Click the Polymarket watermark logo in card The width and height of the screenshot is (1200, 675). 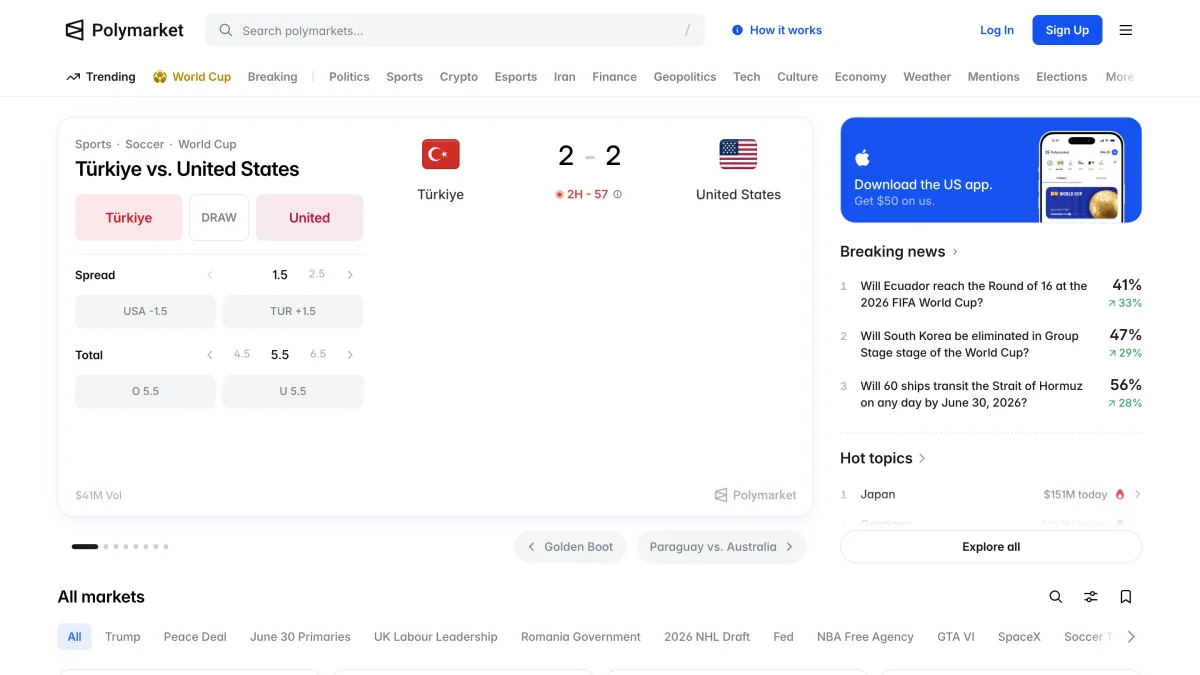756,495
